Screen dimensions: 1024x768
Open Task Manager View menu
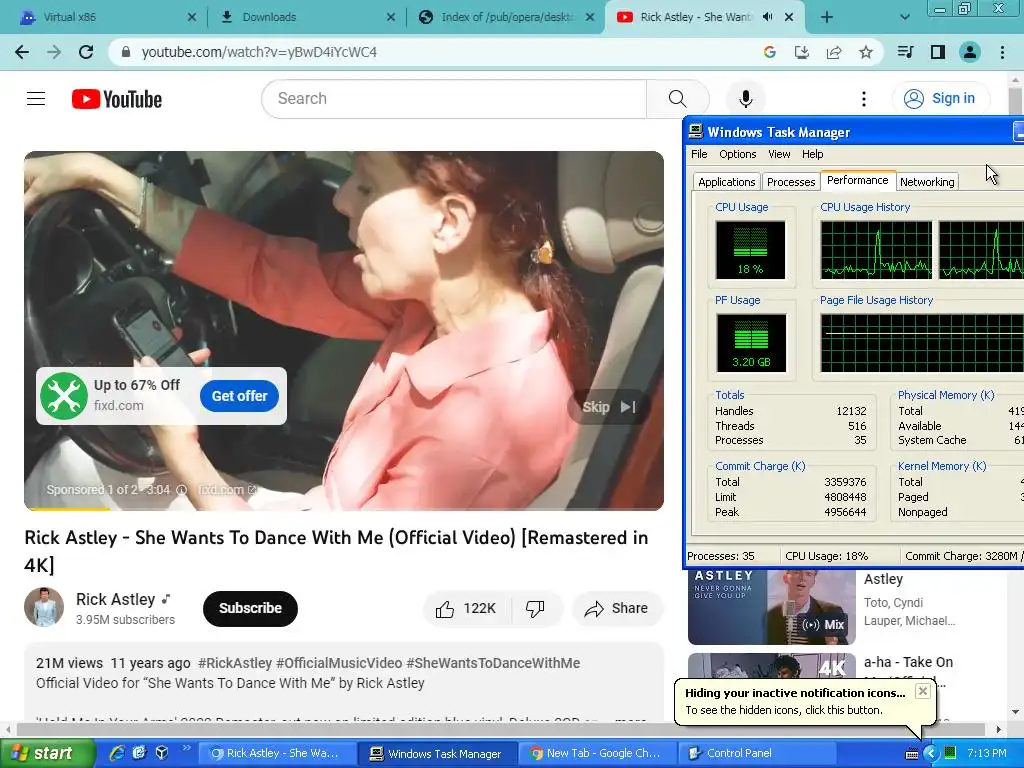coord(778,154)
